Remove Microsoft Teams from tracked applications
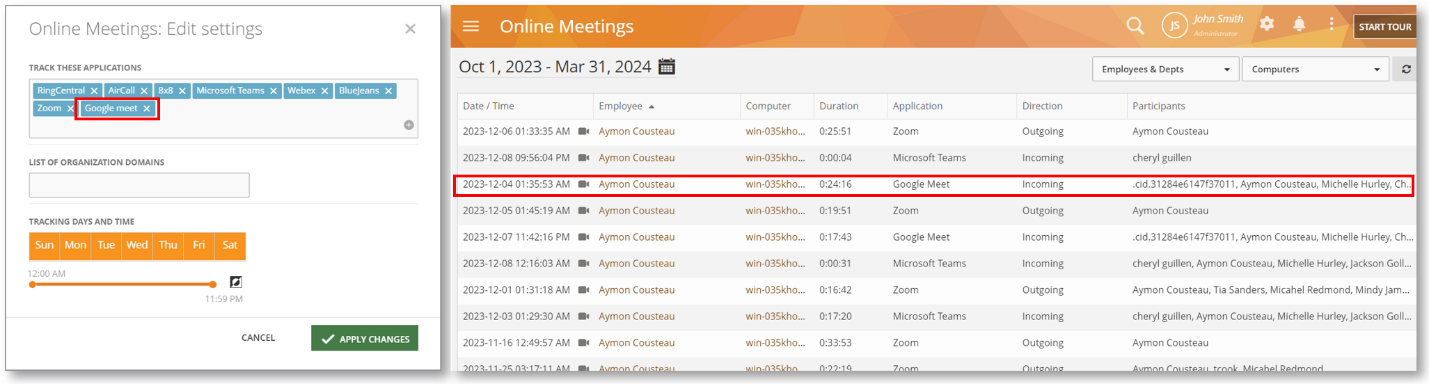The height and width of the screenshot is (384, 1429). (x=274, y=91)
